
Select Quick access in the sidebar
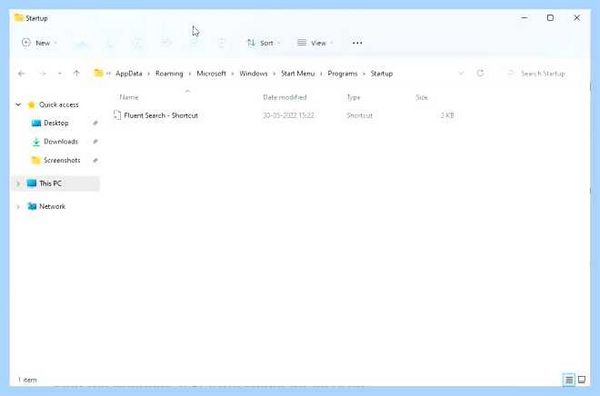click(x=59, y=104)
